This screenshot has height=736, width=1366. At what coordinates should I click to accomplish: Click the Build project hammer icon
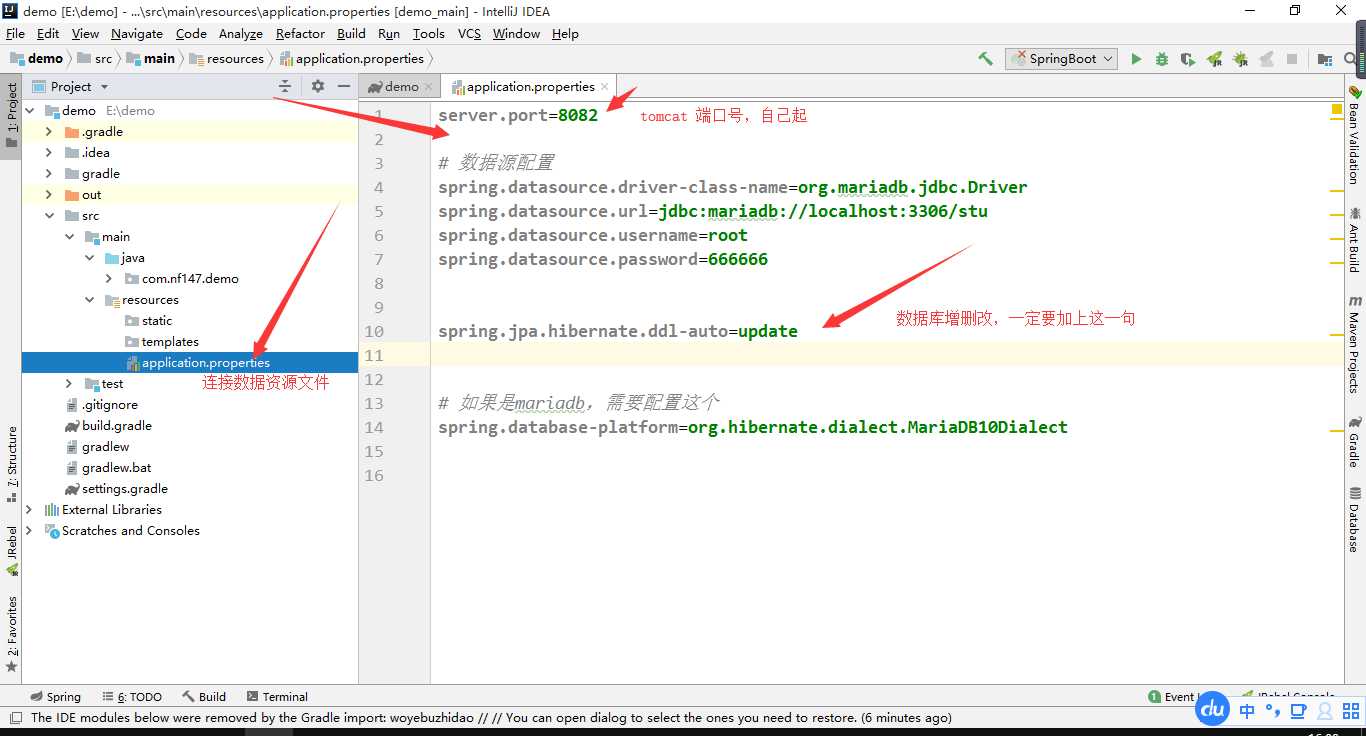tap(985, 59)
